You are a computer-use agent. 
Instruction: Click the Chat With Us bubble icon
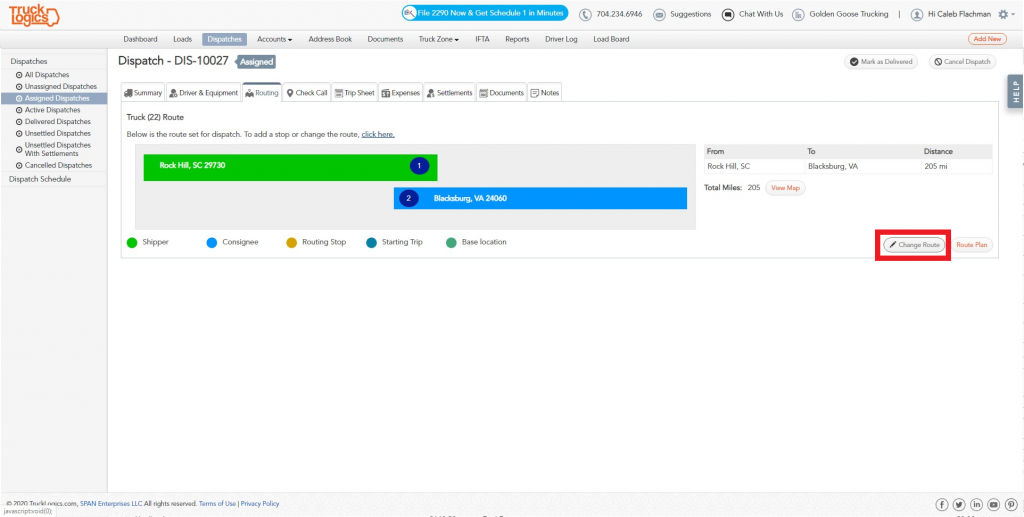click(728, 14)
